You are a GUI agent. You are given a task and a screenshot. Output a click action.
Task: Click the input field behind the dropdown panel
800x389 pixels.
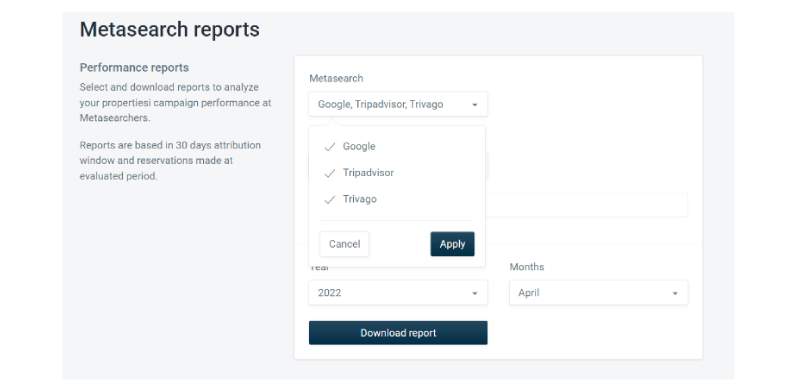tap(586, 205)
